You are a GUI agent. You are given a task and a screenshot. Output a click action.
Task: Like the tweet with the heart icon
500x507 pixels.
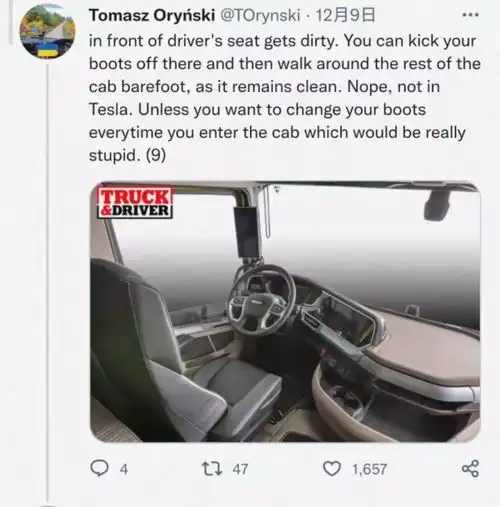(x=332, y=469)
